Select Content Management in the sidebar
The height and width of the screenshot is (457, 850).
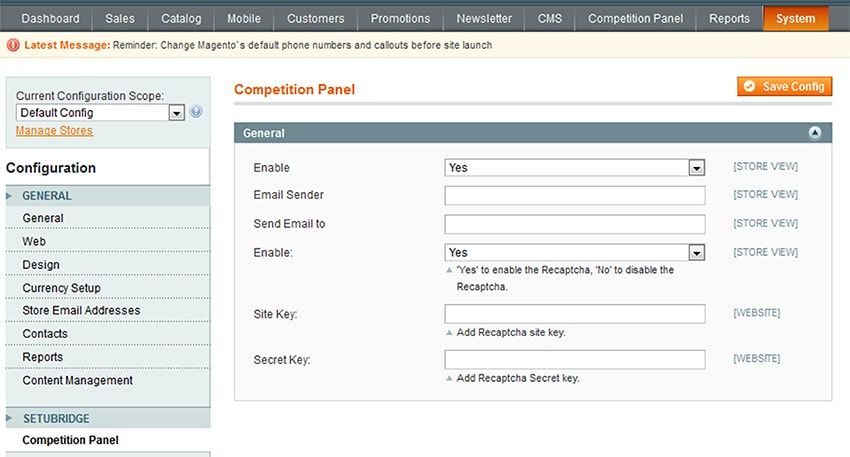77,380
